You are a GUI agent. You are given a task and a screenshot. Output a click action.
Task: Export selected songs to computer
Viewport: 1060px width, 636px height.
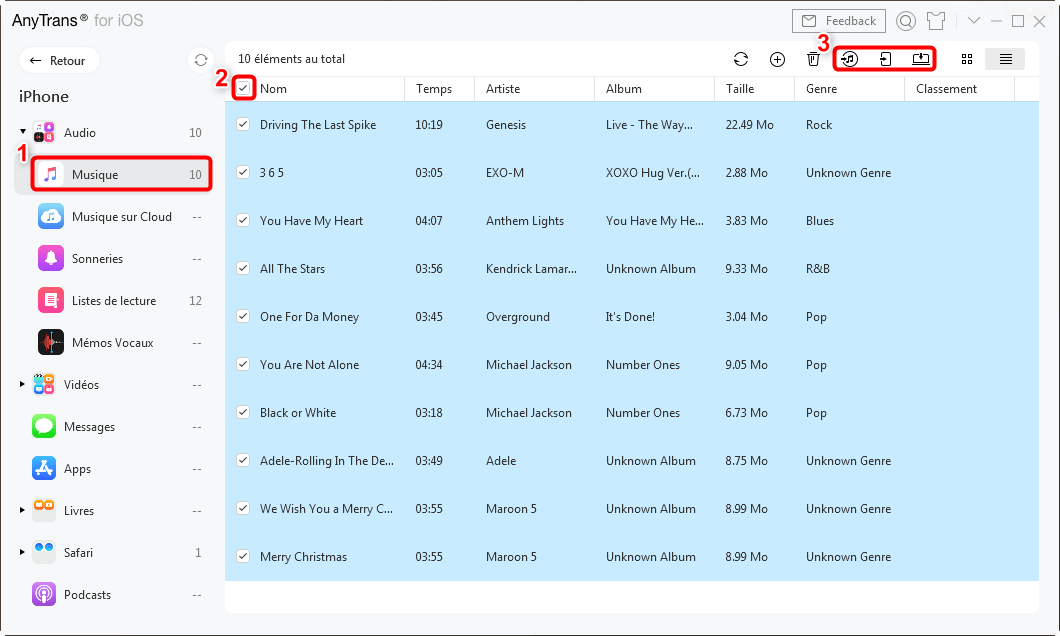pyautogui.click(x=921, y=59)
